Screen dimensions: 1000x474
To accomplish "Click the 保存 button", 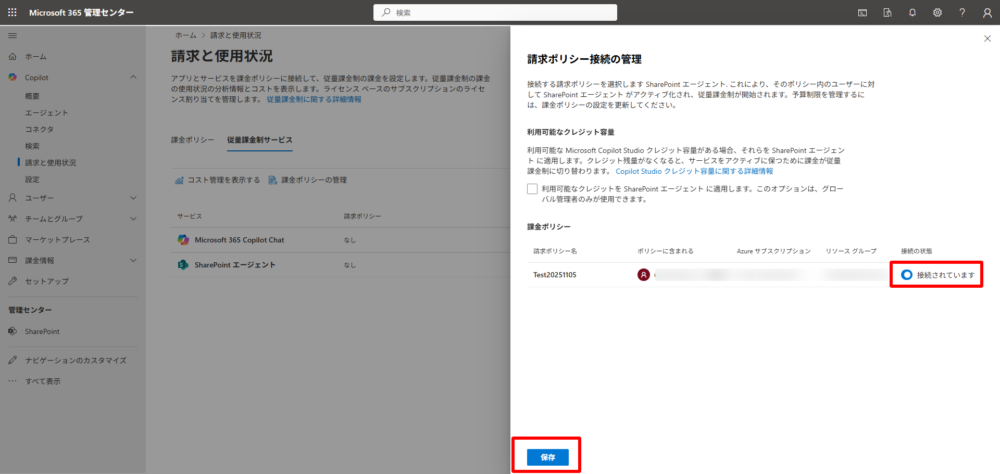I will pos(547,456).
